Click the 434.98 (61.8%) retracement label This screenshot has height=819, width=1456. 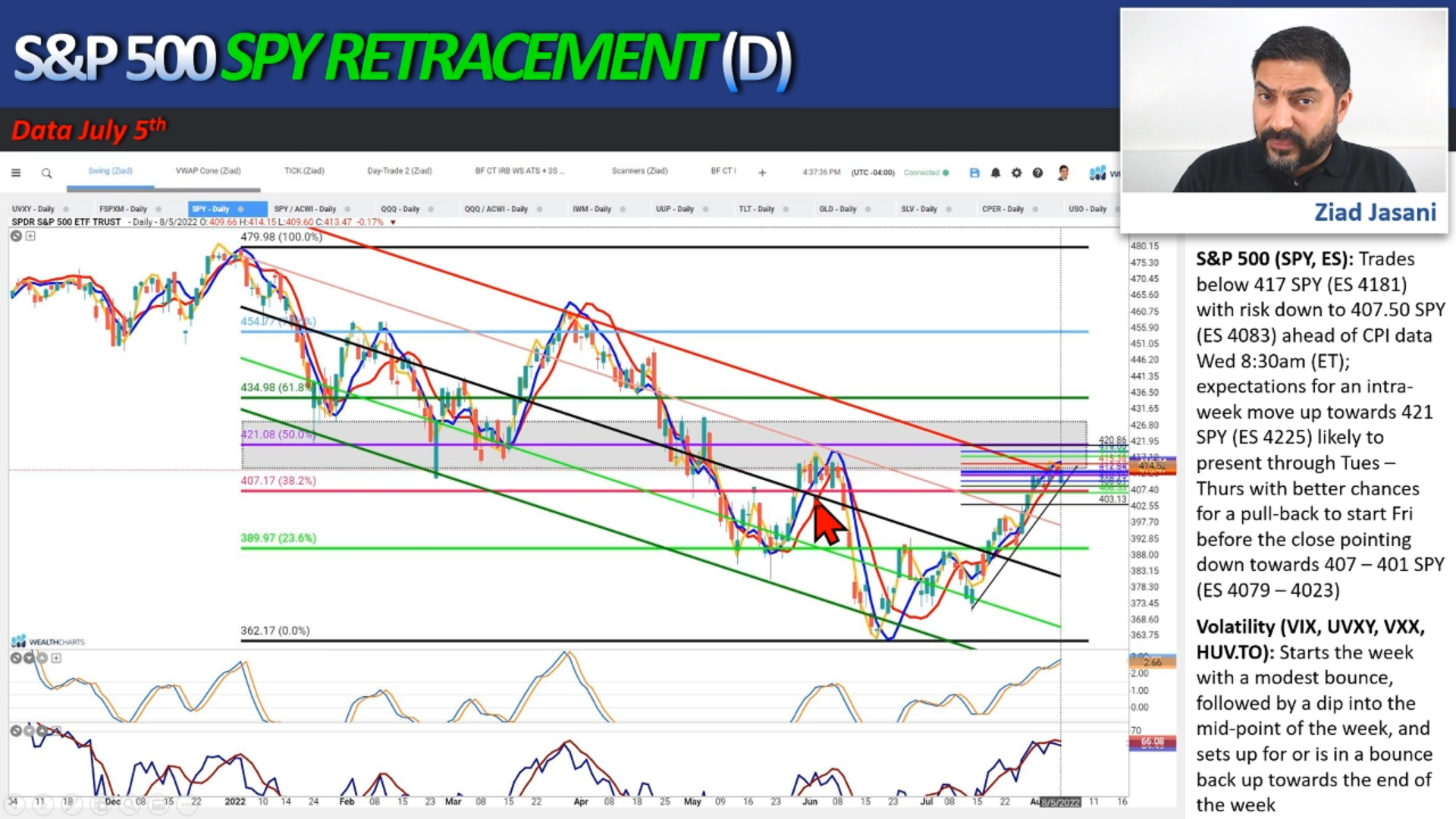pyautogui.click(x=276, y=388)
